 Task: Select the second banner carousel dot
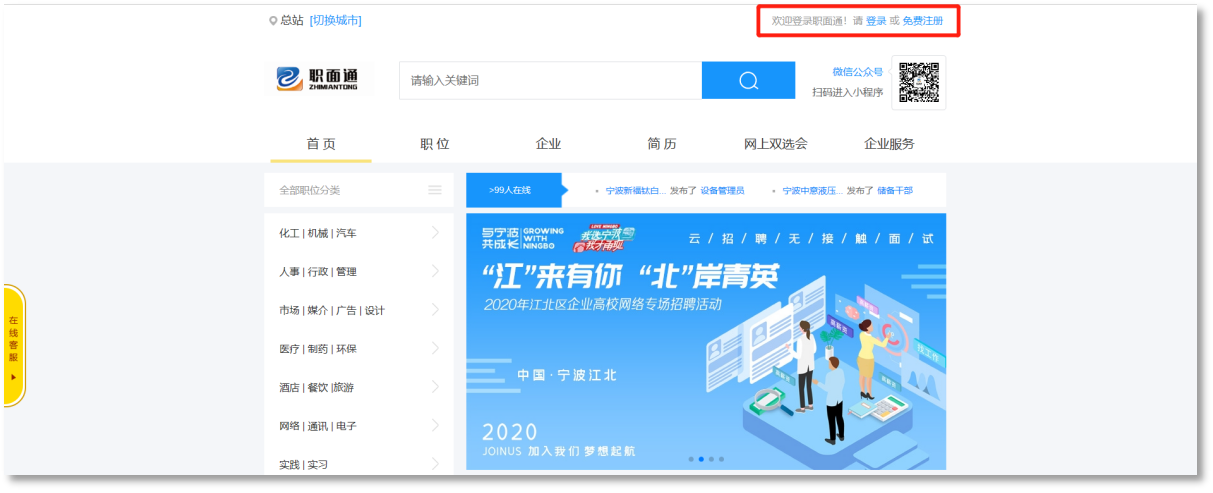click(701, 459)
